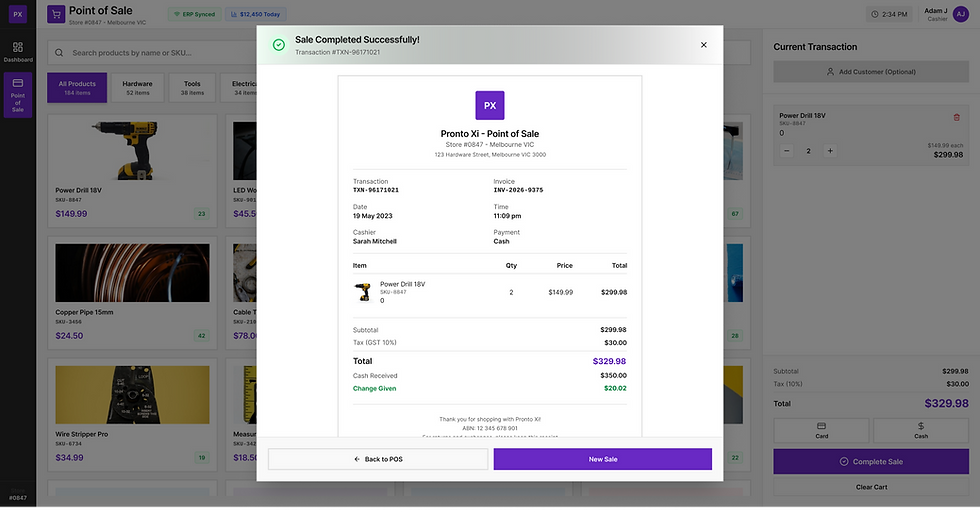Click the Power Drill thumbnail in receipt
This screenshot has width=980, height=514.
(362, 292)
